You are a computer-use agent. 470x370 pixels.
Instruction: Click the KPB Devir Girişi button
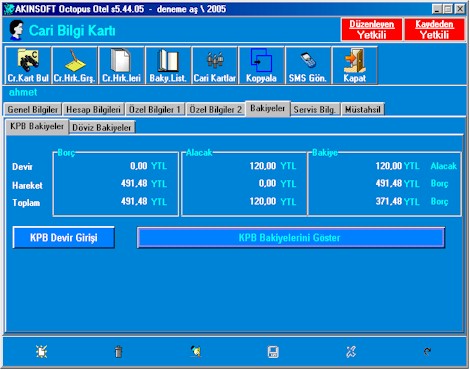pyautogui.click(x=64, y=238)
